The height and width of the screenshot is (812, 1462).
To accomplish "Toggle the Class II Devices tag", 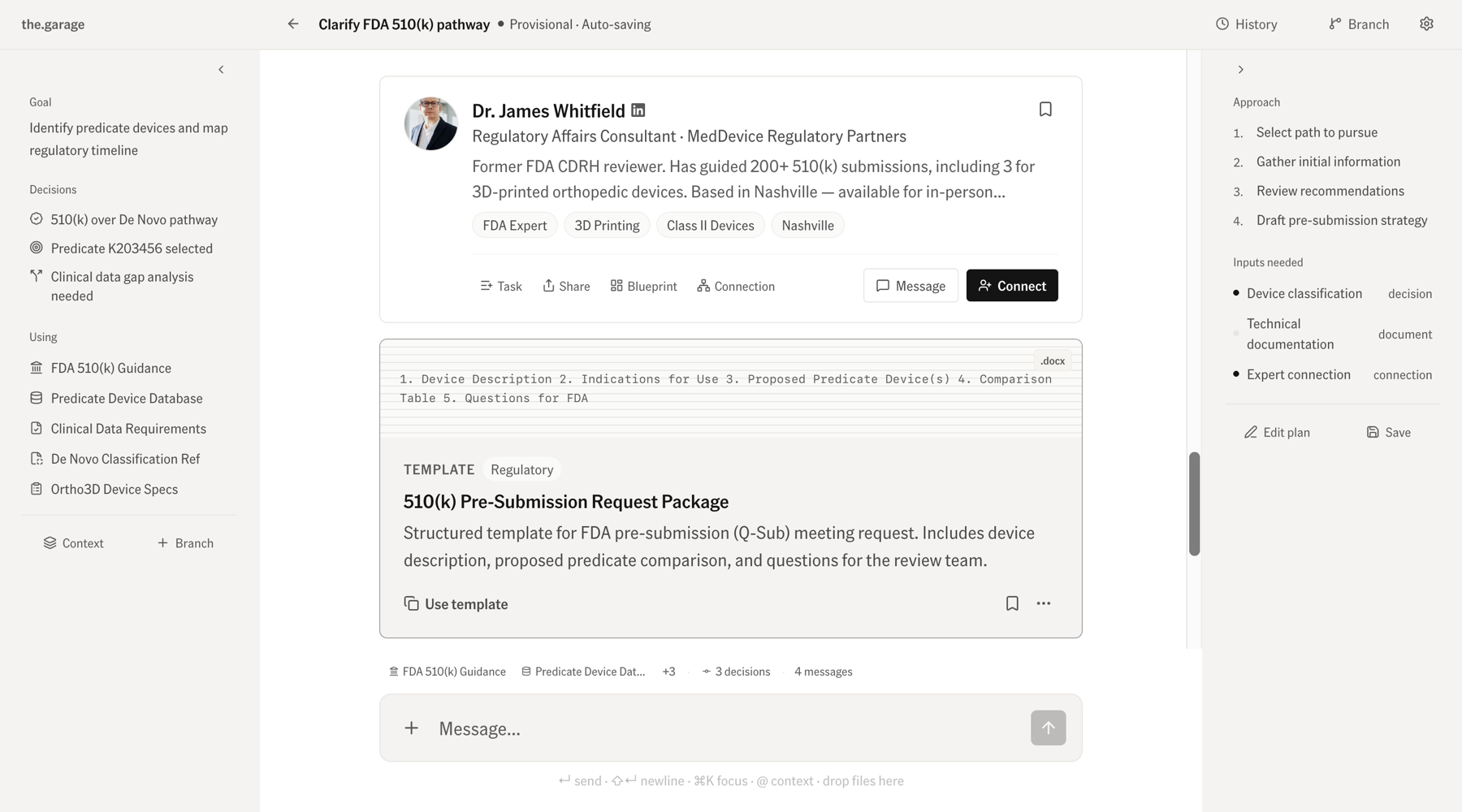I will (710, 226).
